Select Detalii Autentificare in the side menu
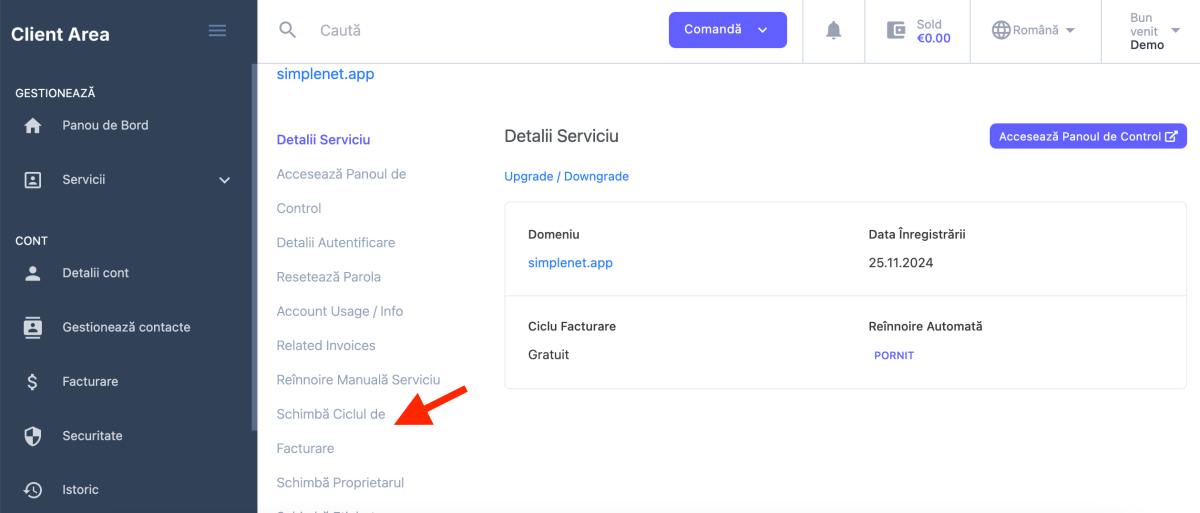 [335, 243]
